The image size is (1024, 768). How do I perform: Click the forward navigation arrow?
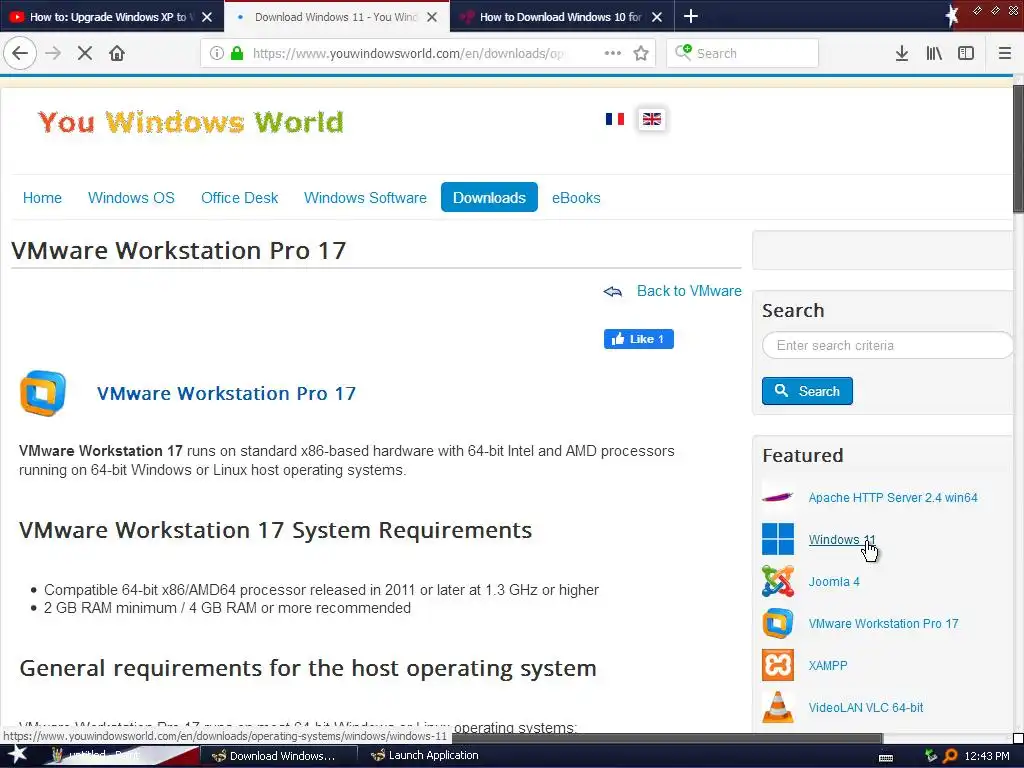point(53,54)
